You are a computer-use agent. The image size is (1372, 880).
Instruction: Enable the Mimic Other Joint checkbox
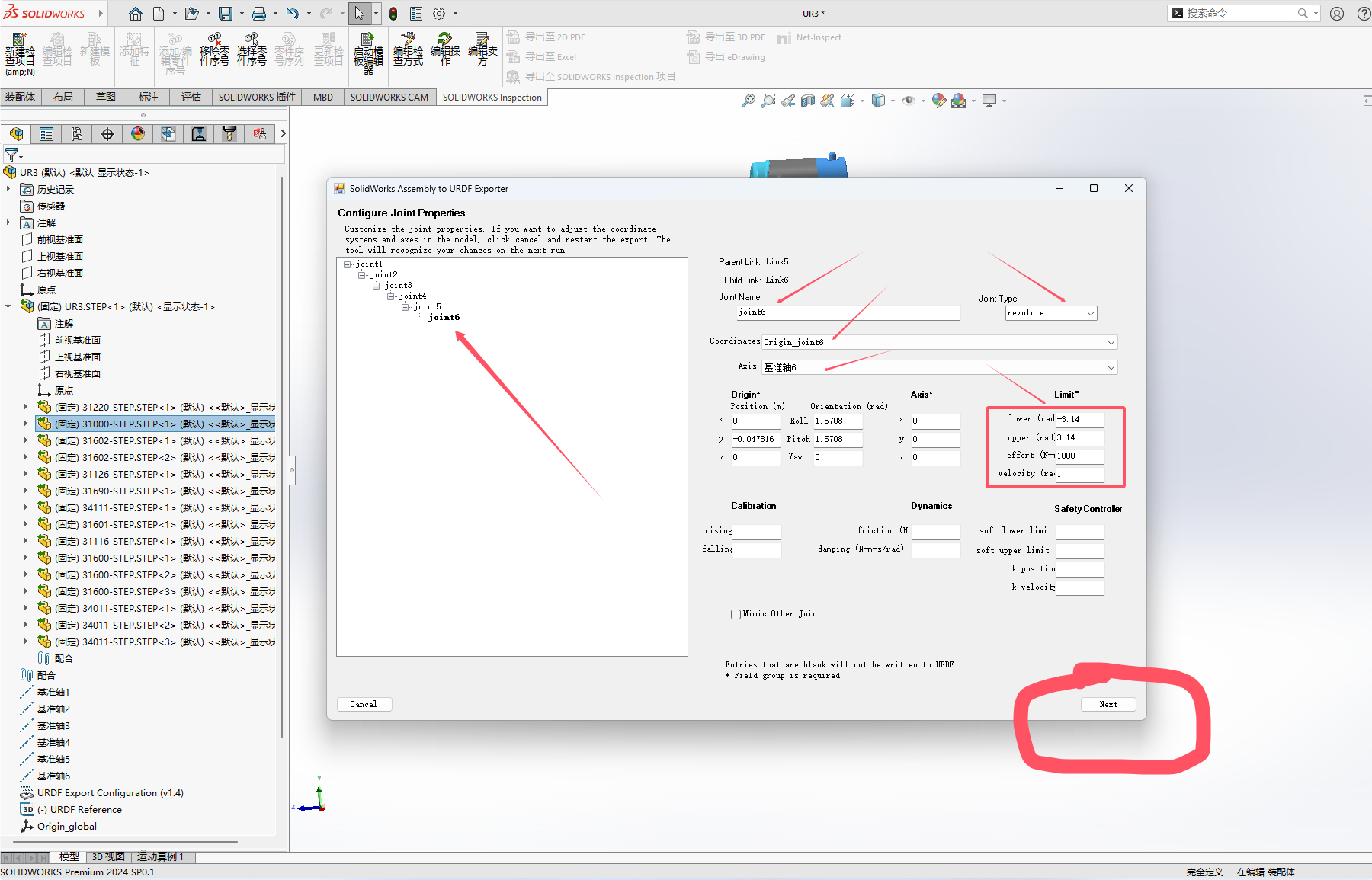(x=736, y=614)
